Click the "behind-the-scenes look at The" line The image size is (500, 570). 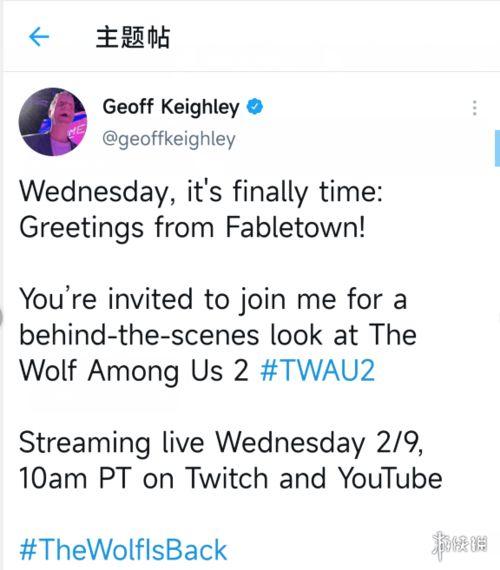point(218,335)
